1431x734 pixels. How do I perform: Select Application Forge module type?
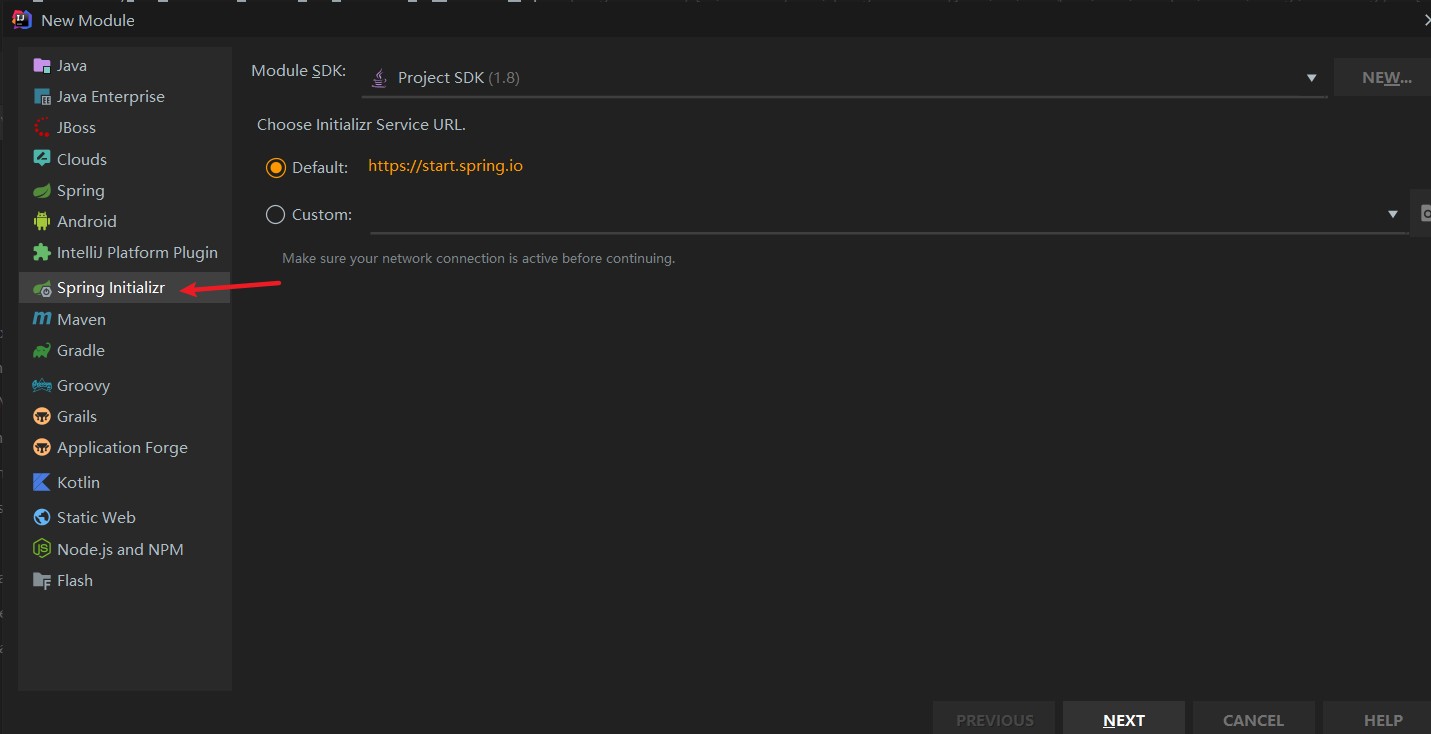click(124, 447)
